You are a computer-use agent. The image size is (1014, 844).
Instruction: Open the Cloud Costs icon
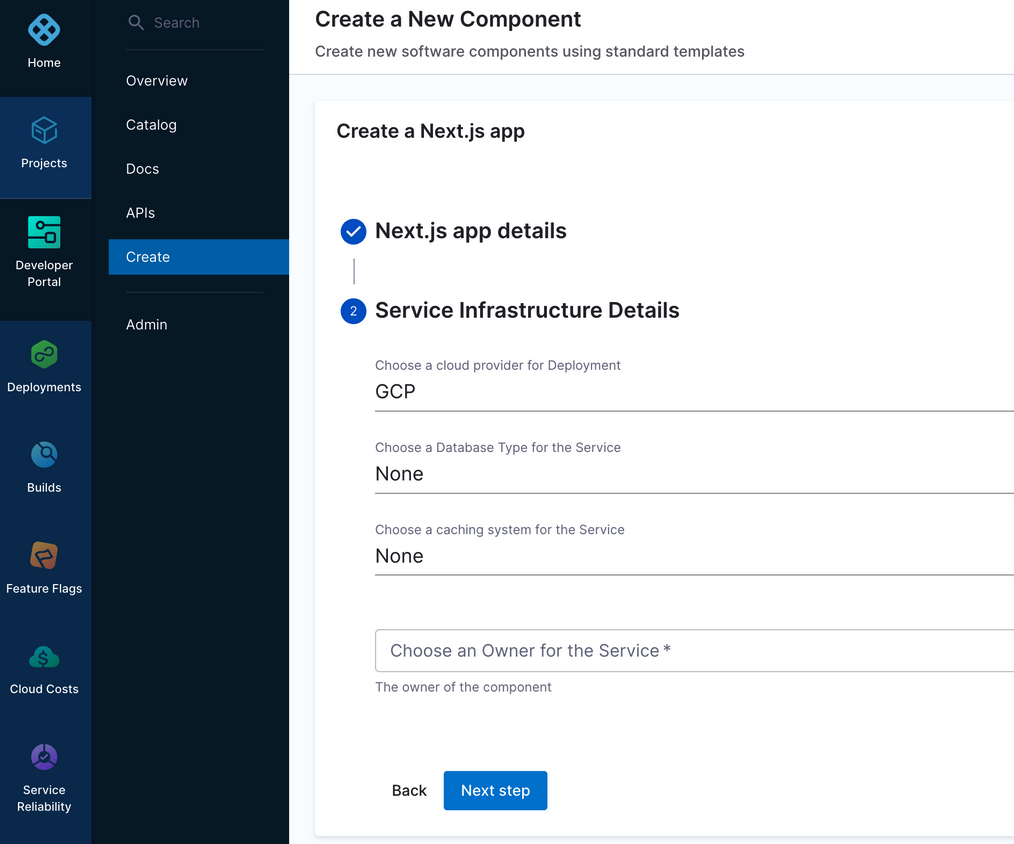click(x=44, y=656)
